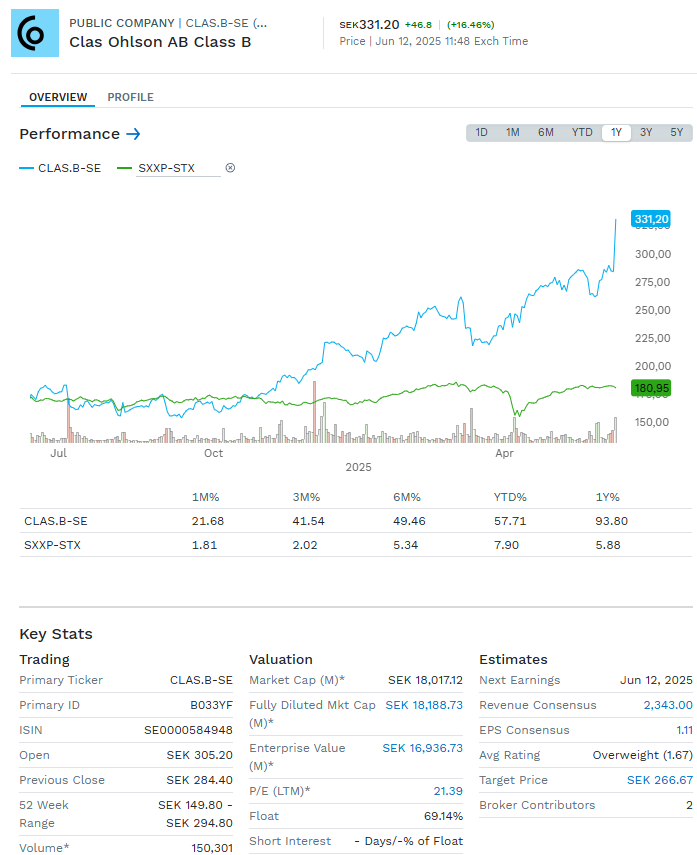The height and width of the screenshot is (855, 697).
Task: Click the Open price SEK 305.20
Action: pos(200,755)
